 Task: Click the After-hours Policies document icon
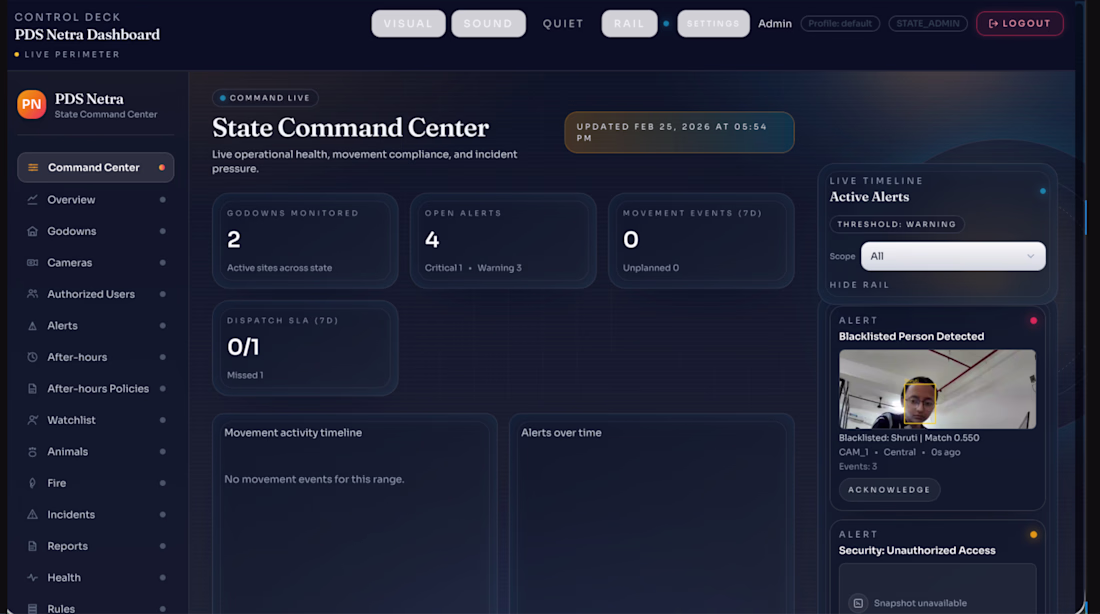tap(32, 389)
